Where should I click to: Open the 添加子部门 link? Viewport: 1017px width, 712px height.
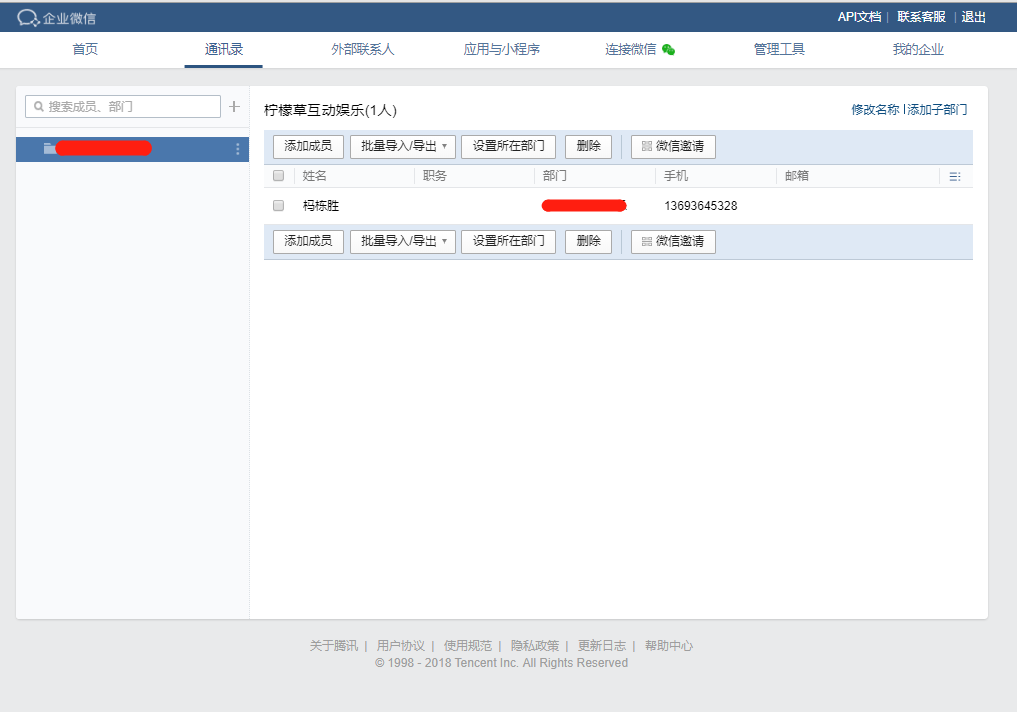click(x=937, y=110)
